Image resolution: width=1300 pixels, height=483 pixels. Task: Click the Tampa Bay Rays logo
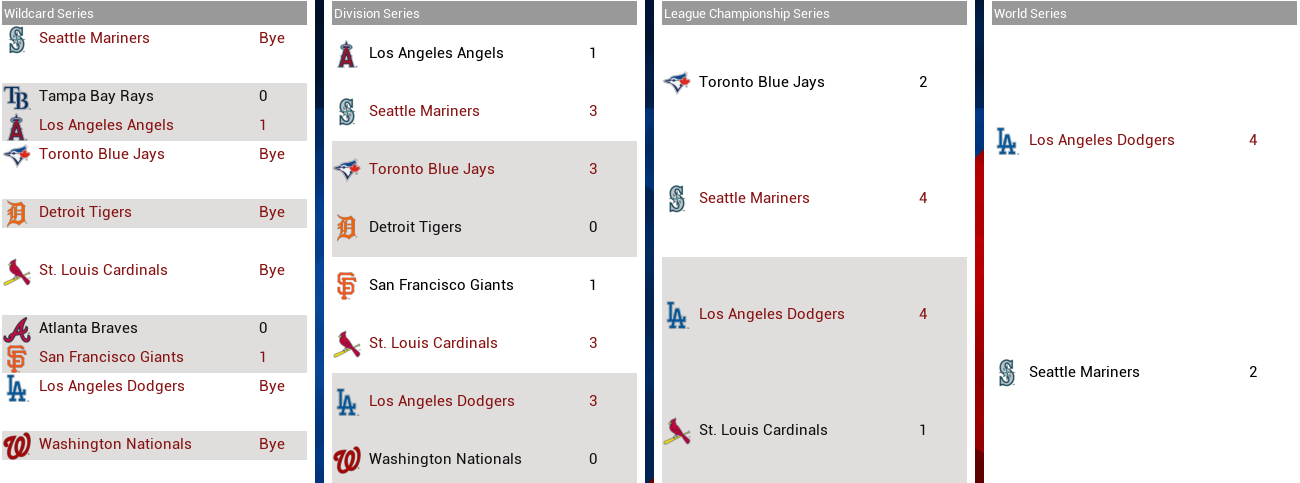16,97
